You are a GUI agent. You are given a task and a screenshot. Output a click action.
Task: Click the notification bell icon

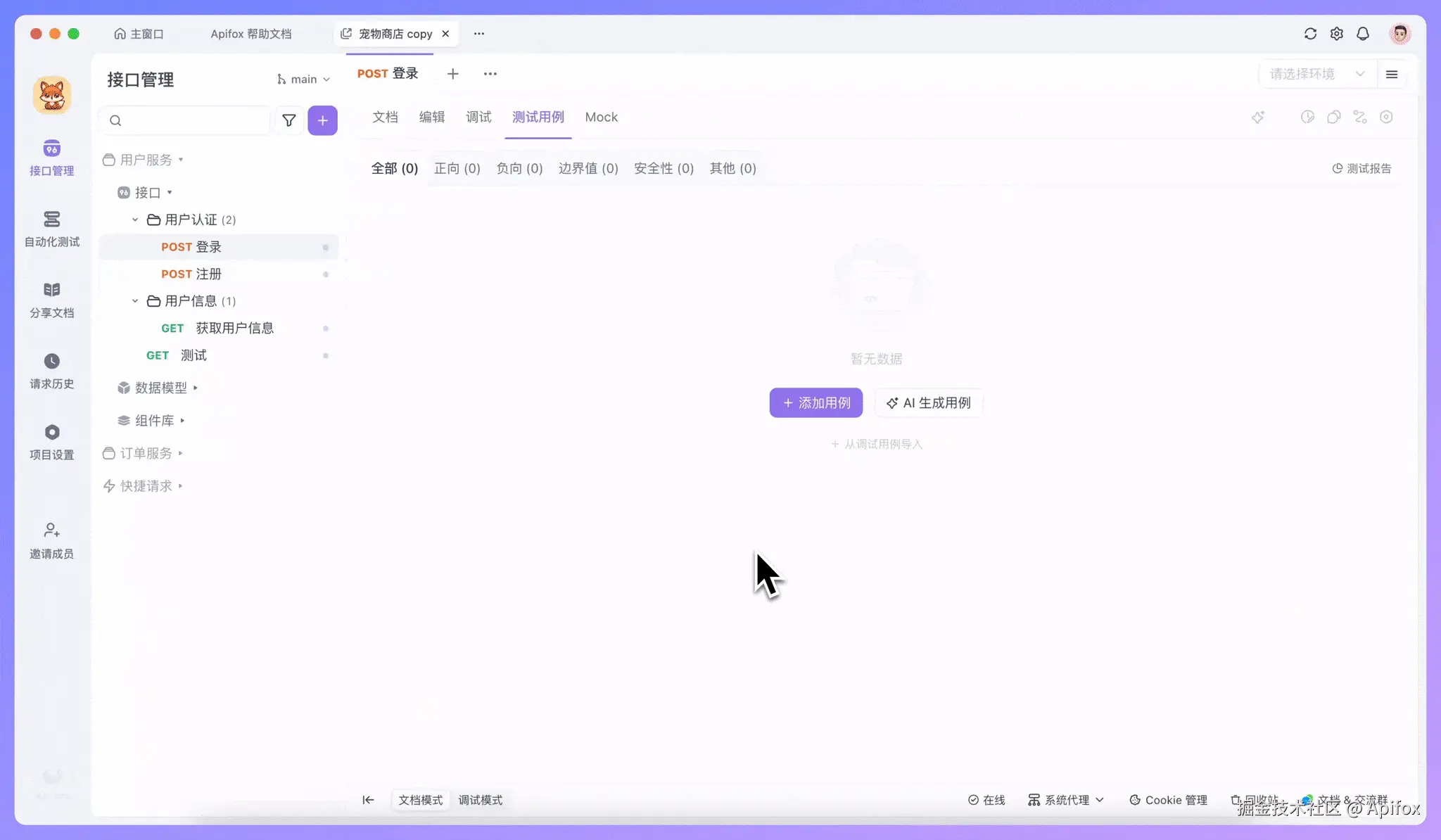(1362, 33)
